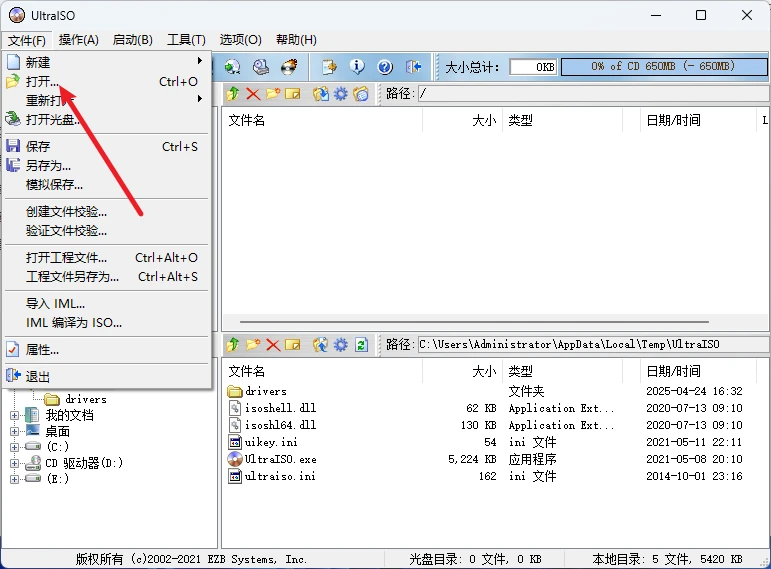This screenshot has width=771, height=569.
Task: Click the UltraISO.exe disc file icon
Action: pyautogui.click(x=235, y=459)
